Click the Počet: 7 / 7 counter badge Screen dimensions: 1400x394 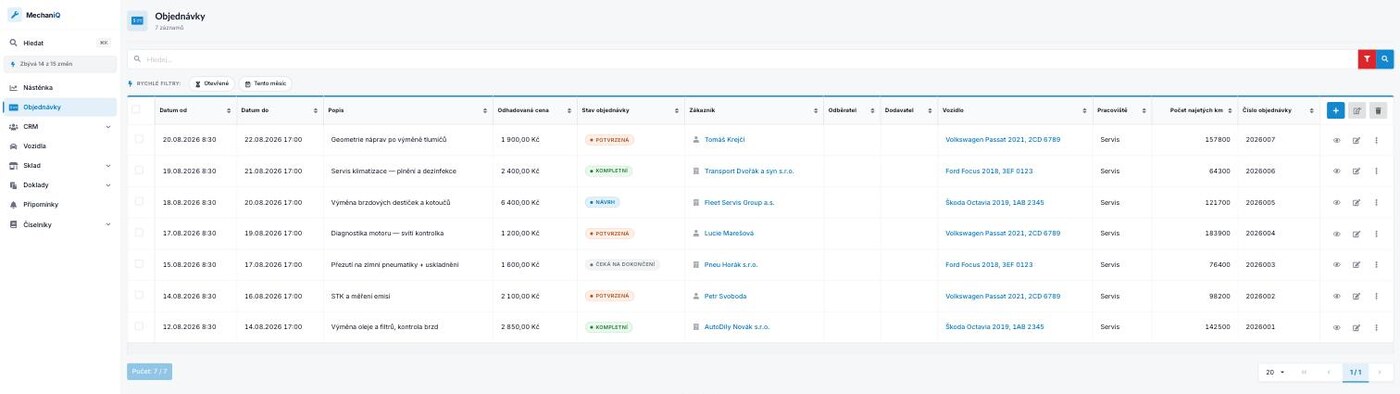click(149, 372)
